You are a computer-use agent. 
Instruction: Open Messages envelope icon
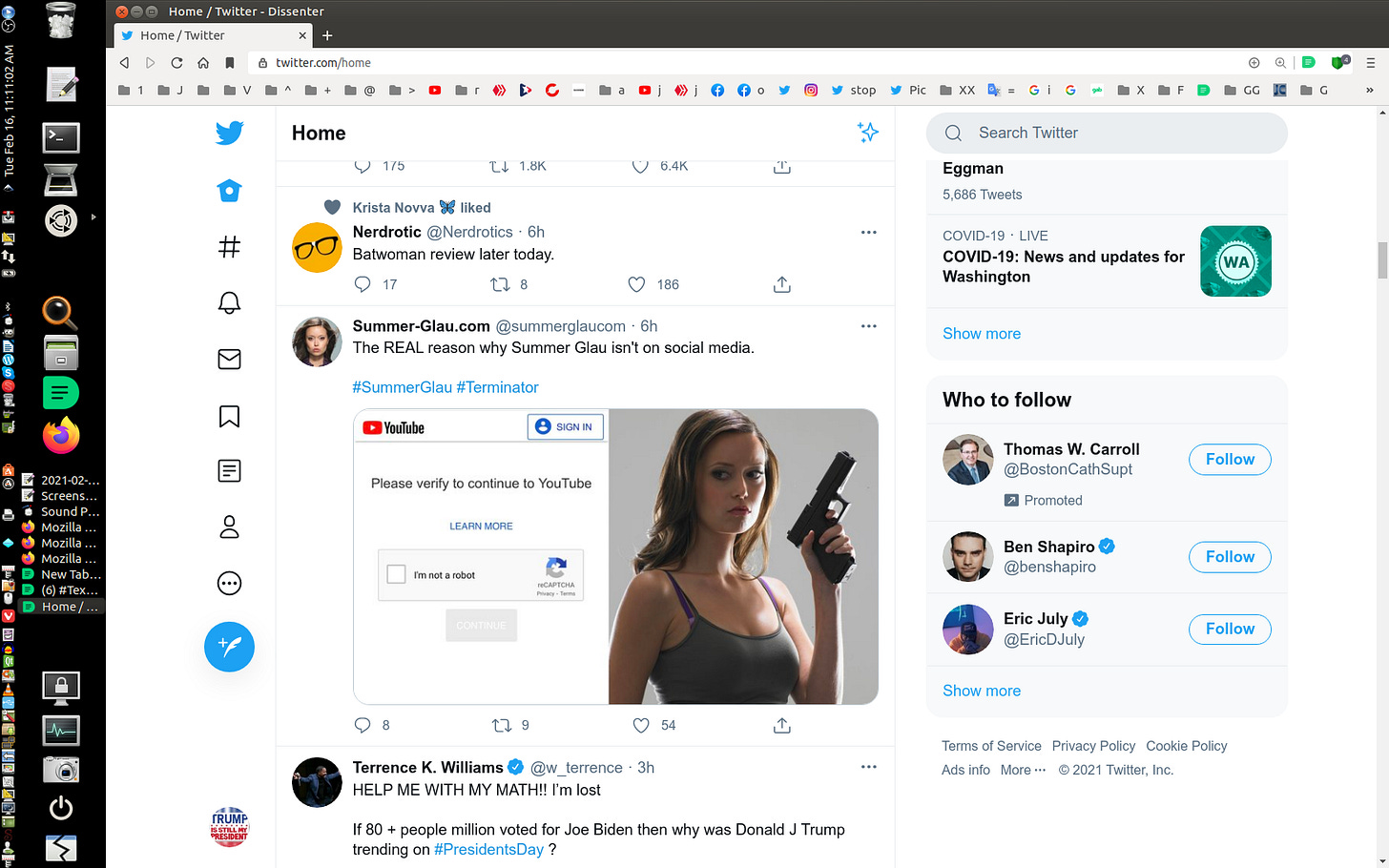pos(229,360)
